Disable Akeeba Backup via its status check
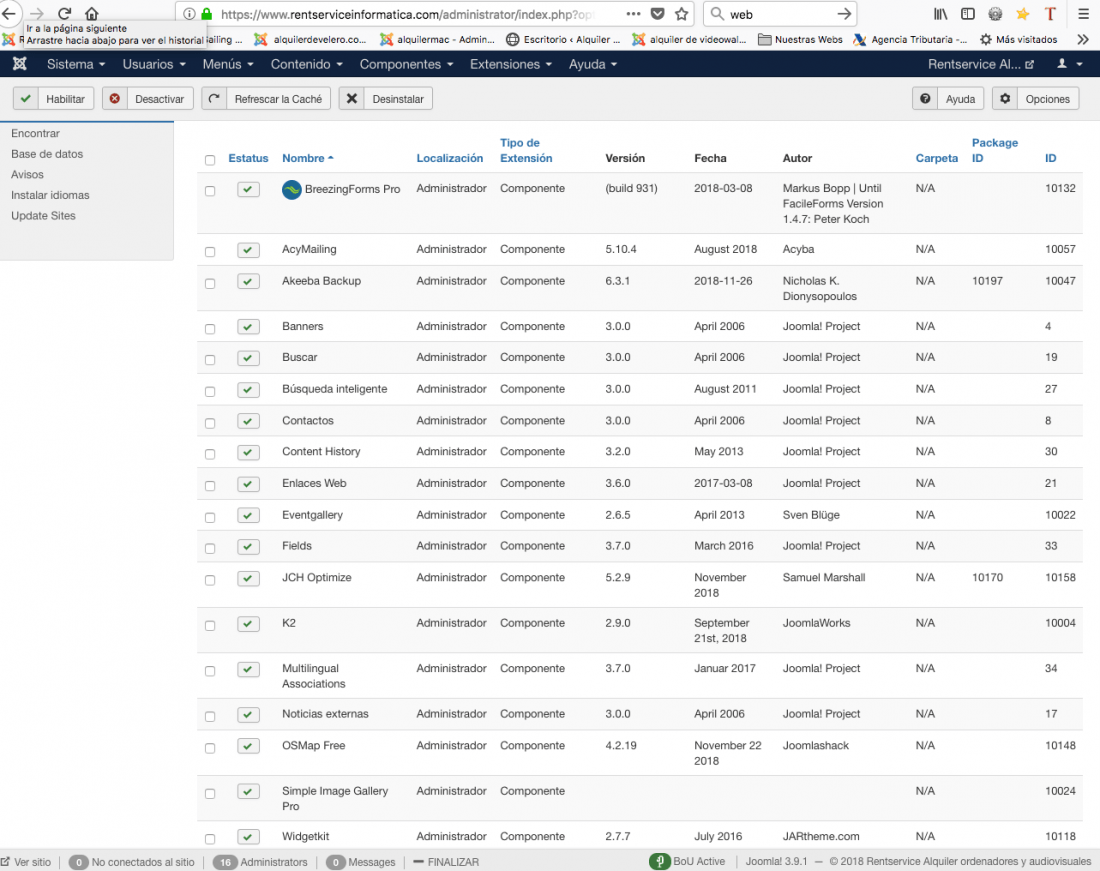 tap(248, 281)
